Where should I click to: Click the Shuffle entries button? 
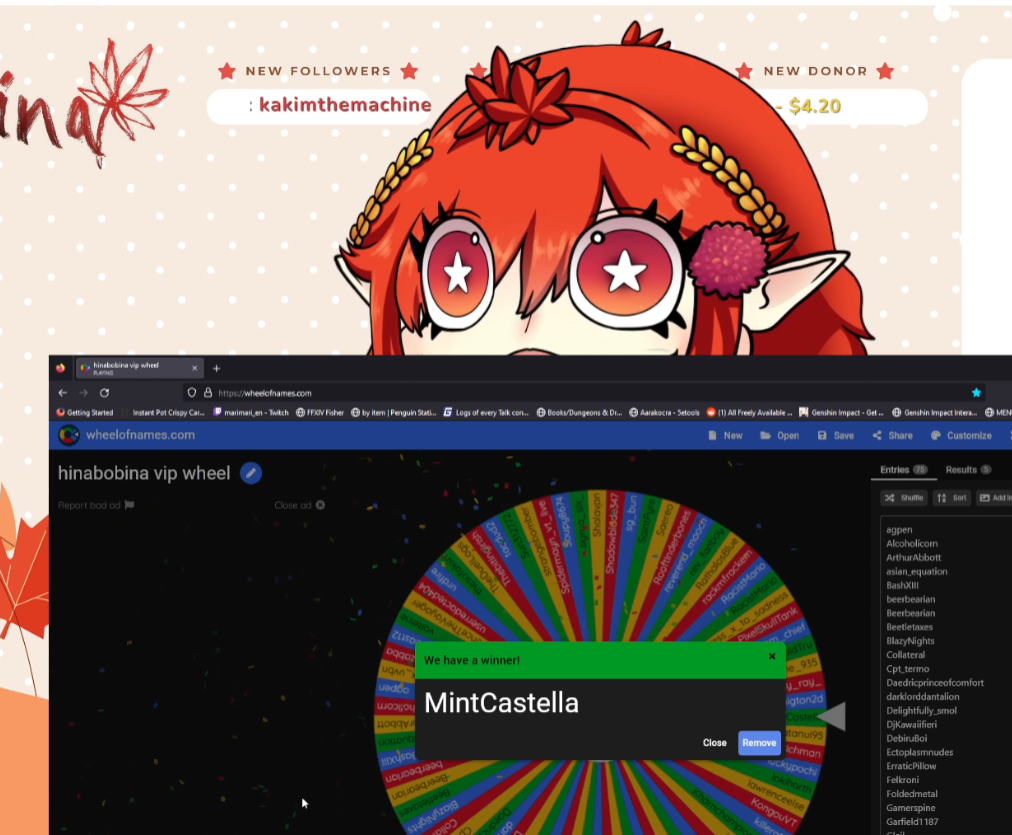coord(904,498)
